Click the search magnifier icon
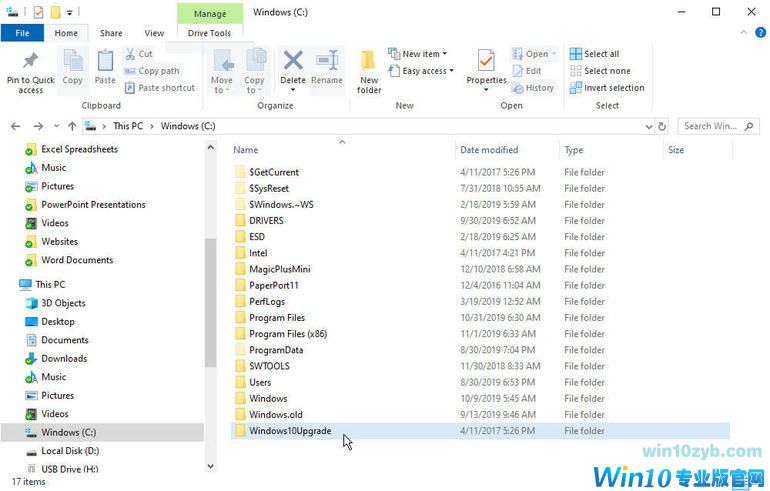This screenshot has height=491, width=770. click(749, 126)
